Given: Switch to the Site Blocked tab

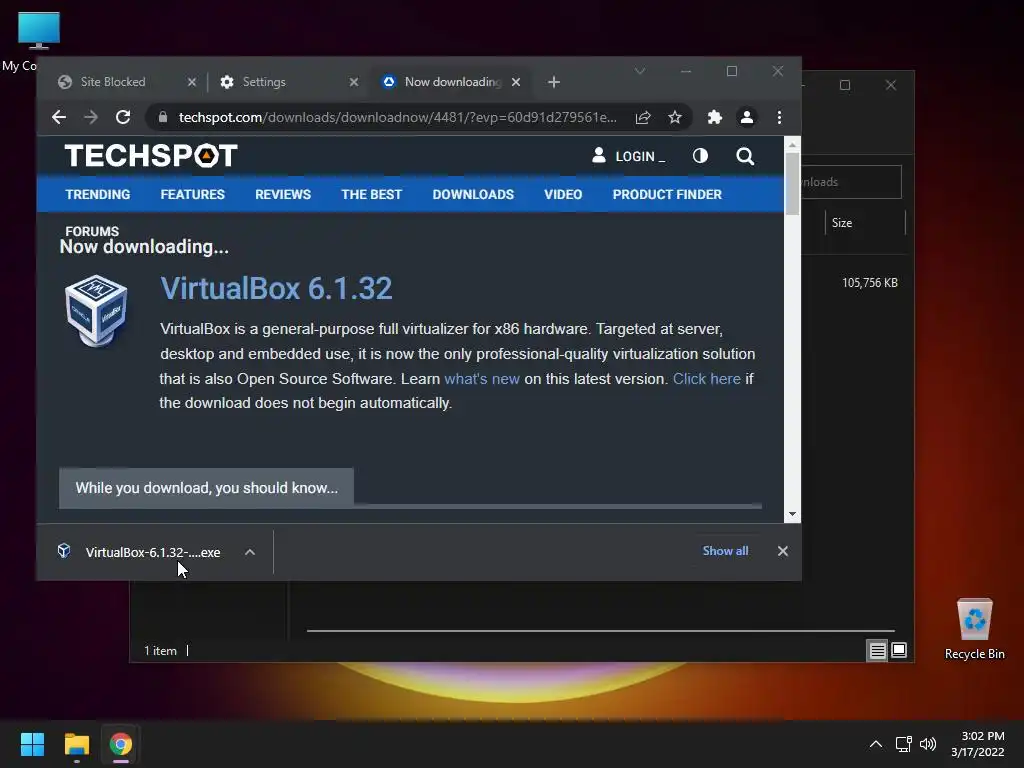Looking at the screenshot, I should point(113,82).
